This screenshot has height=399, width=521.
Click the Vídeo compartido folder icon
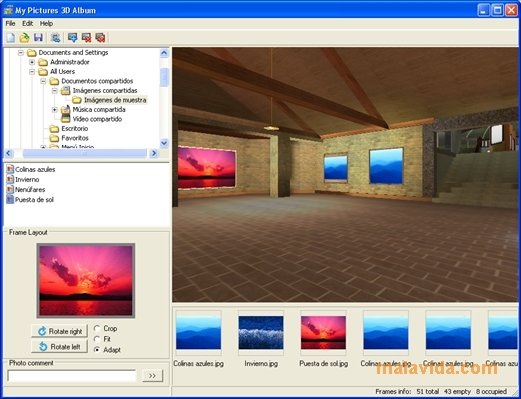[x=66, y=119]
